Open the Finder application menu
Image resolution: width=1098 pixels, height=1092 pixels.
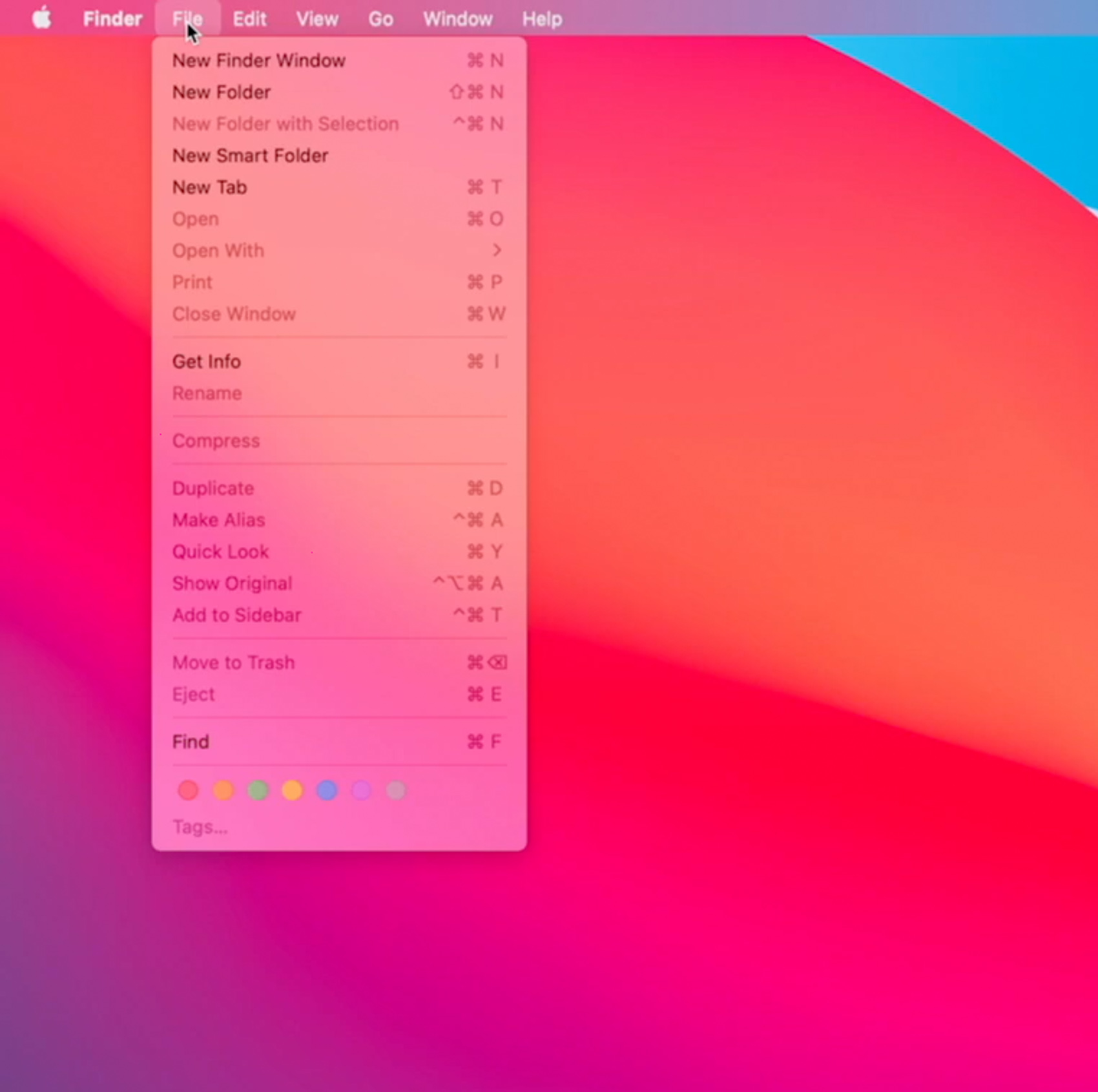112,19
